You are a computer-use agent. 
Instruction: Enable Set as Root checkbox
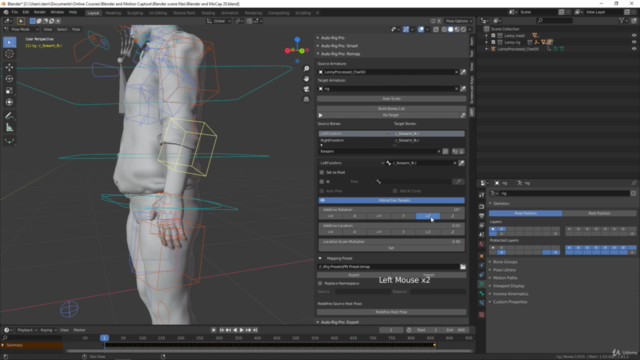click(322, 172)
